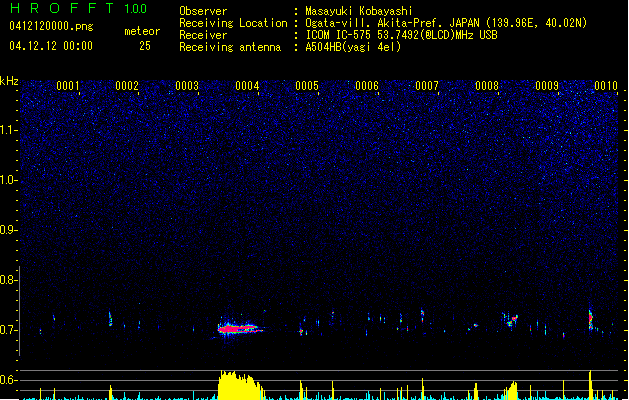Screen dimensions: 629x400
Task: Click the Receiving antenna field label
Action: coord(230,47)
